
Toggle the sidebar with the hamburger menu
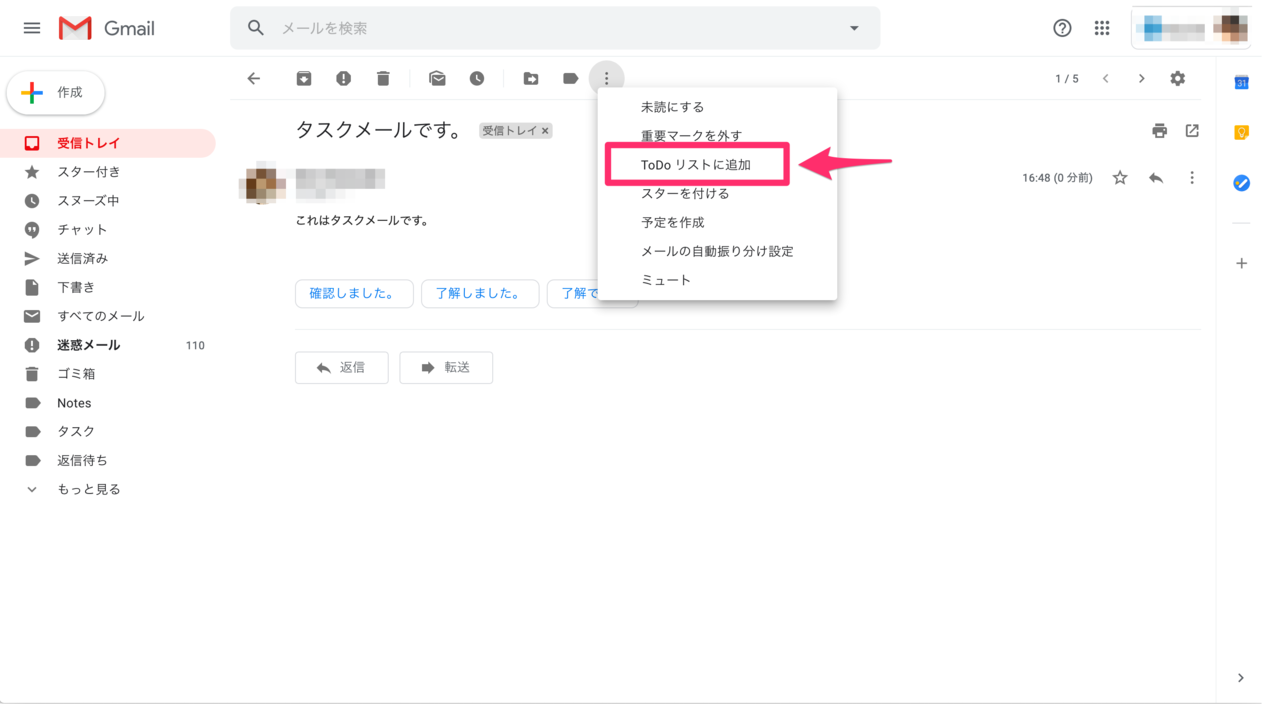[31, 27]
